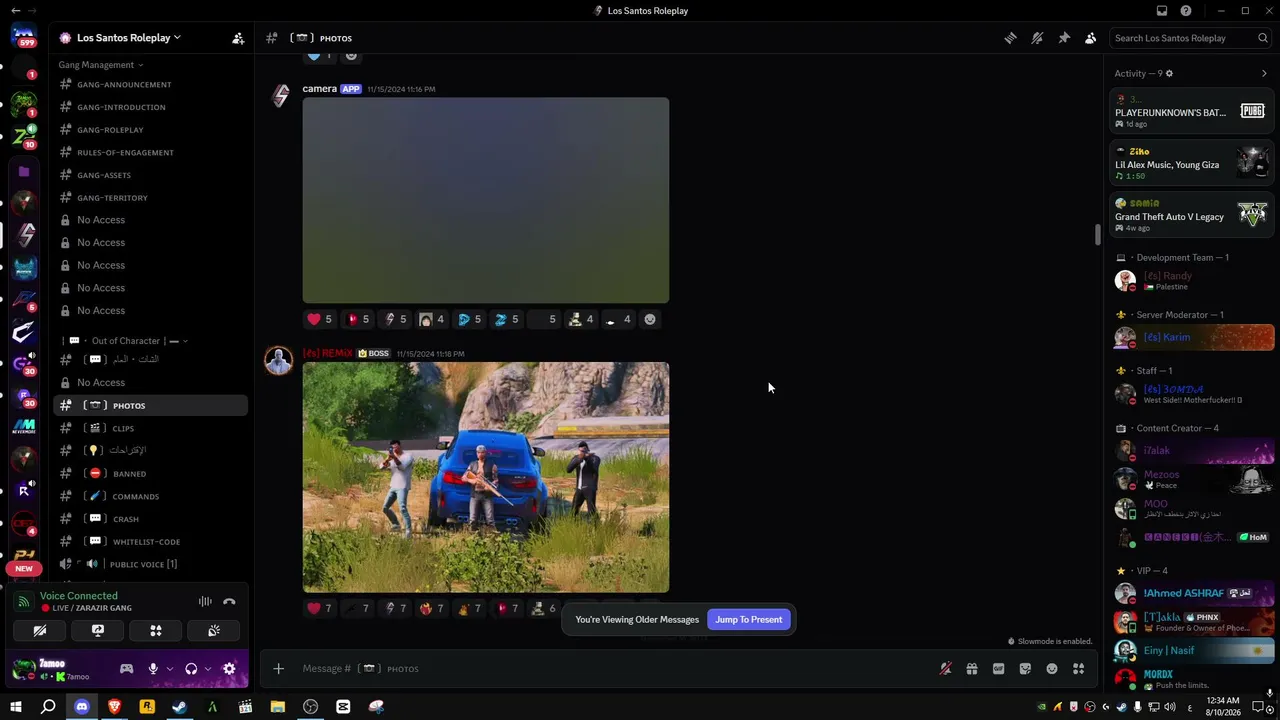Open headphone output options arrow
1280x720 pixels.
click(207, 669)
